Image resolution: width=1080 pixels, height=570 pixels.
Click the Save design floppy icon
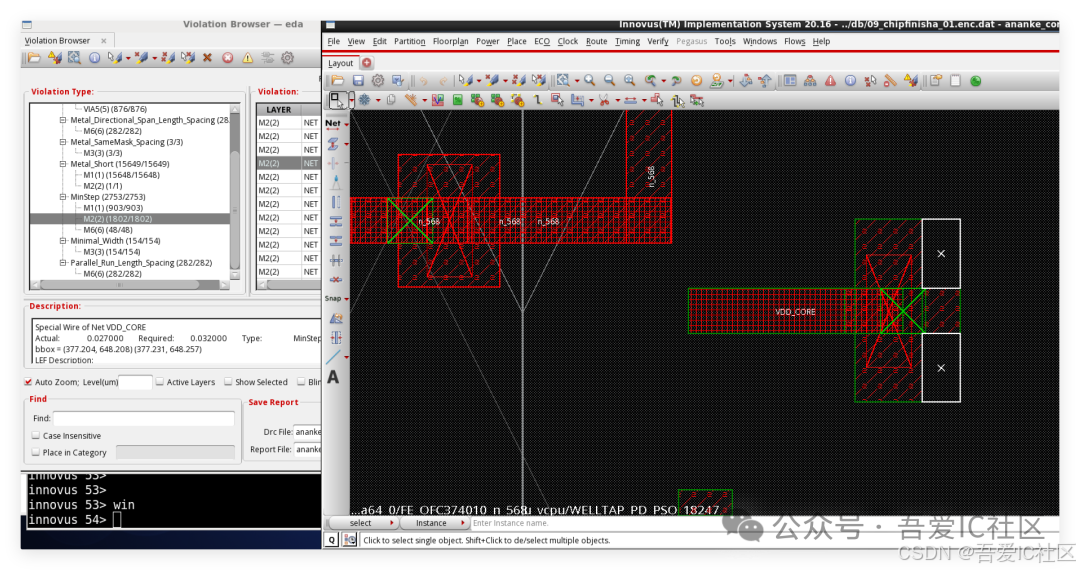tap(358, 81)
